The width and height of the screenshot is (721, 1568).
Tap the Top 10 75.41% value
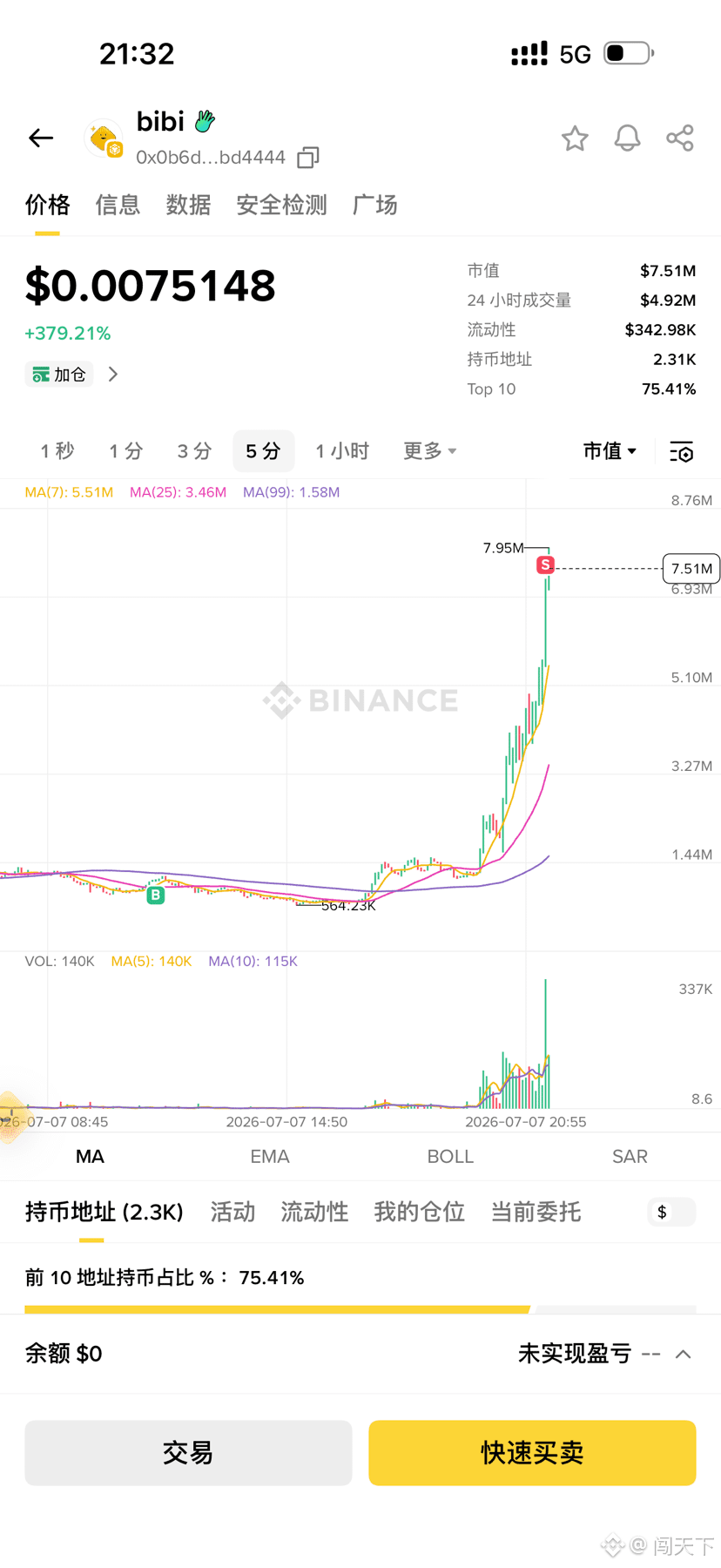click(x=669, y=389)
